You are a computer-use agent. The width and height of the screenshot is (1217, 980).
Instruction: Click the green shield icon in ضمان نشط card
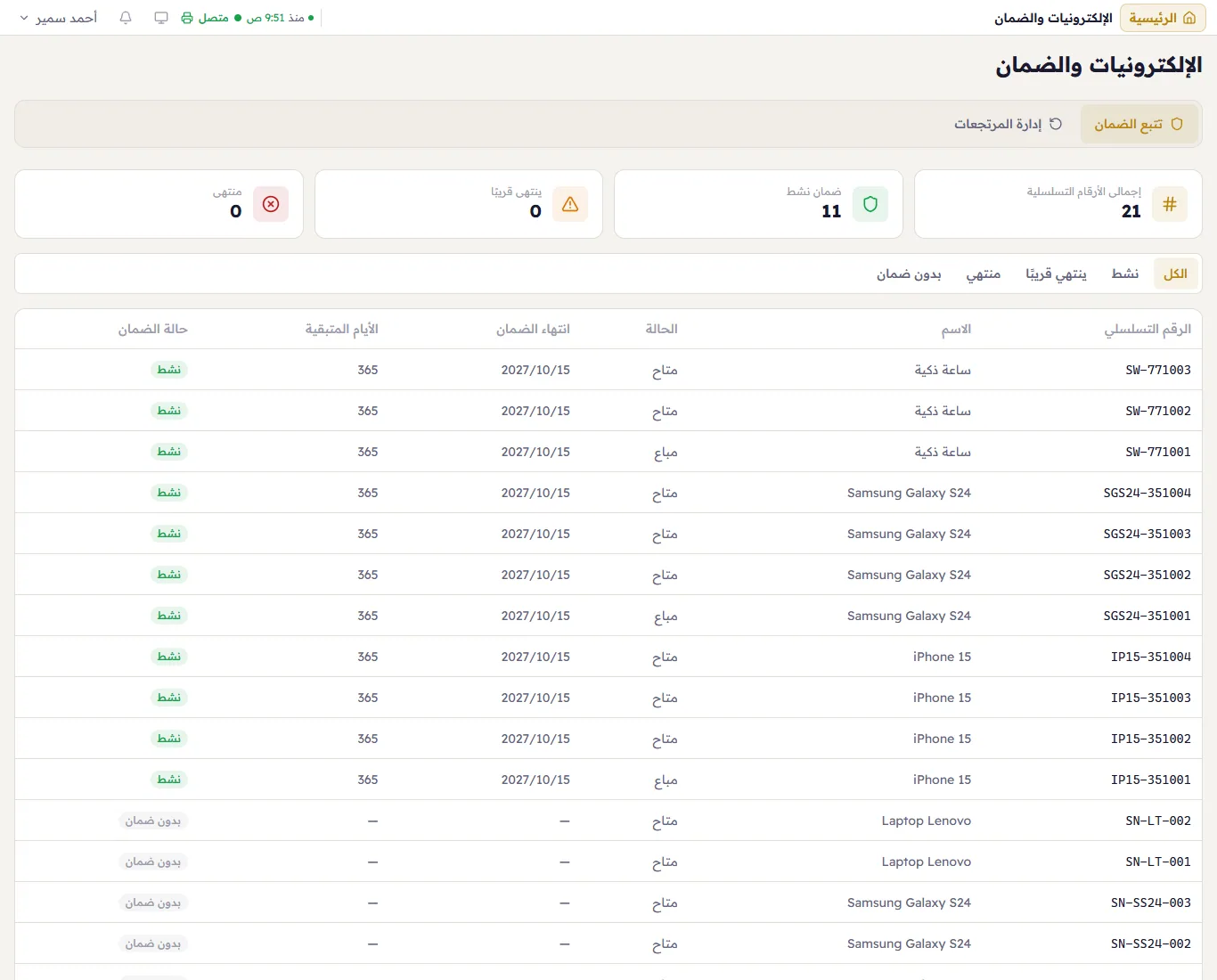pos(870,204)
